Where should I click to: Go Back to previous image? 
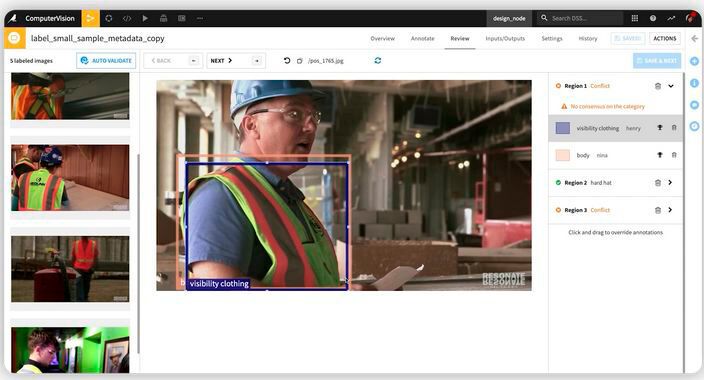[x=172, y=61]
